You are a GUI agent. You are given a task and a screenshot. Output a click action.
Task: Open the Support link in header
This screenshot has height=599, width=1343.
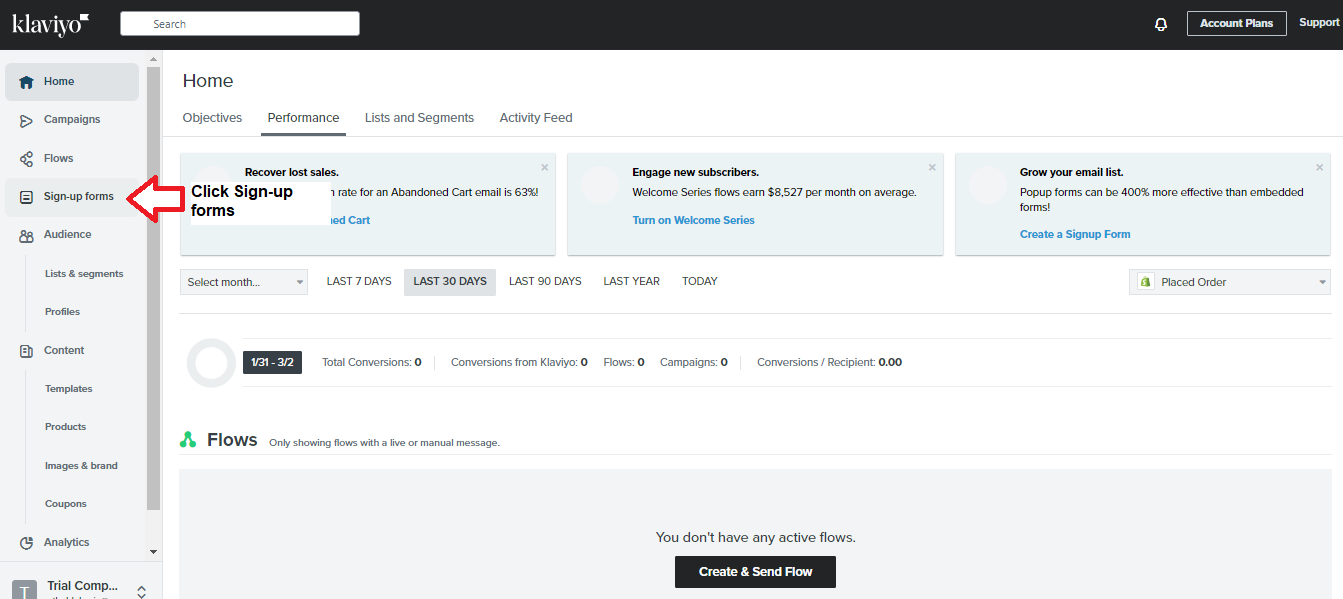(1319, 23)
